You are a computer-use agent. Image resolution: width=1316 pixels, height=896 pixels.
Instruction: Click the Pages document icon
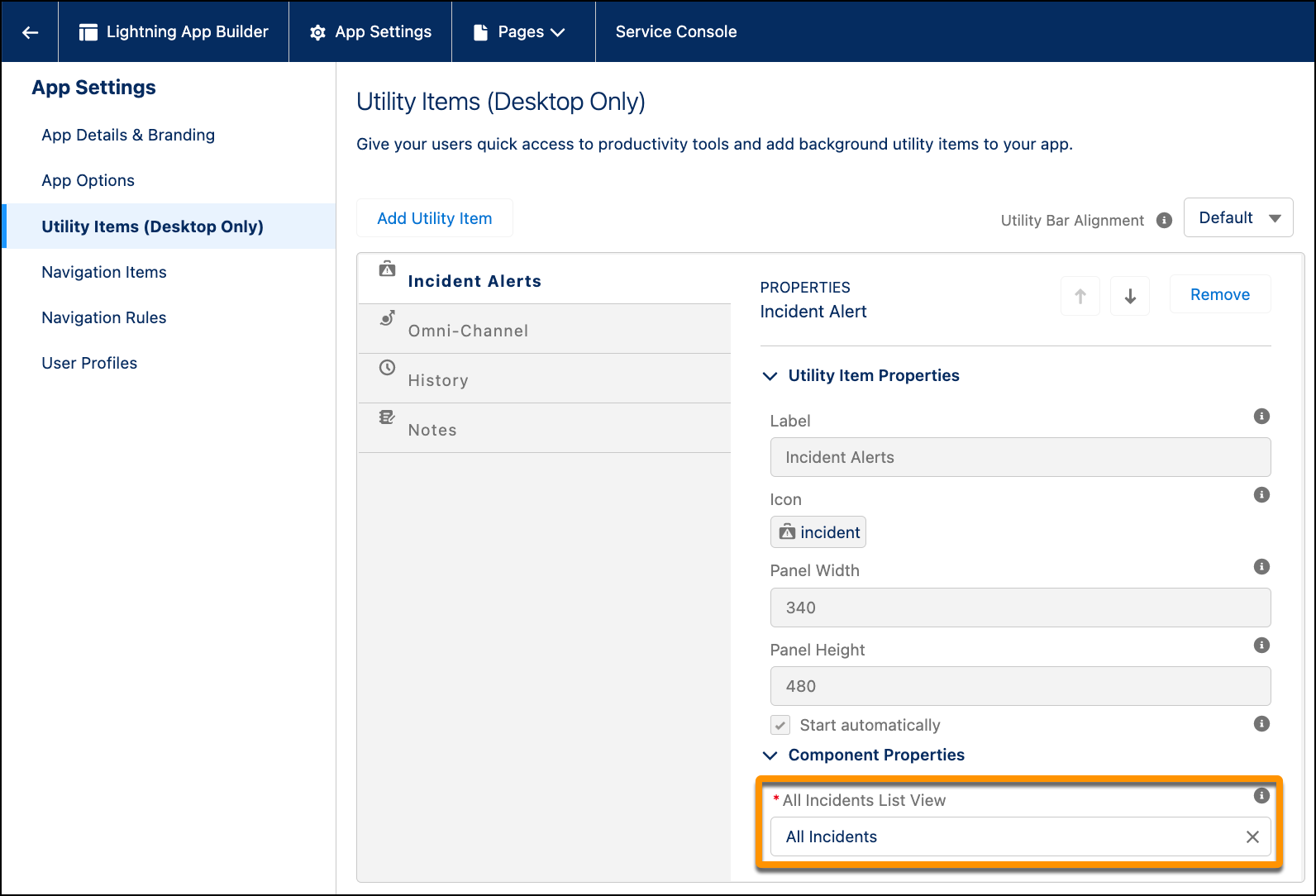[x=480, y=32]
